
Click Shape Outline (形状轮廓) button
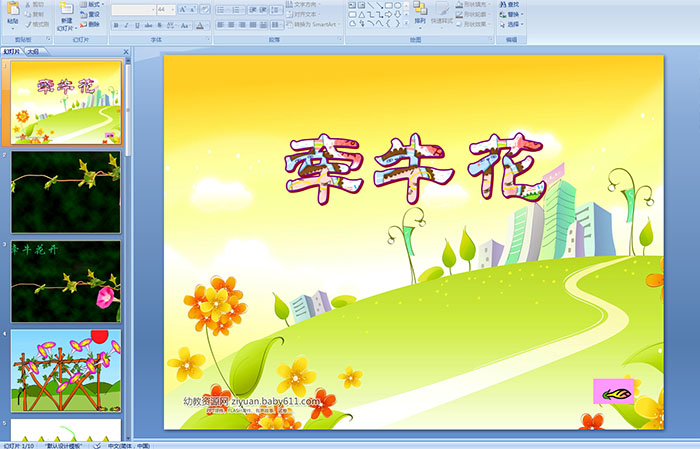pos(473,14)
